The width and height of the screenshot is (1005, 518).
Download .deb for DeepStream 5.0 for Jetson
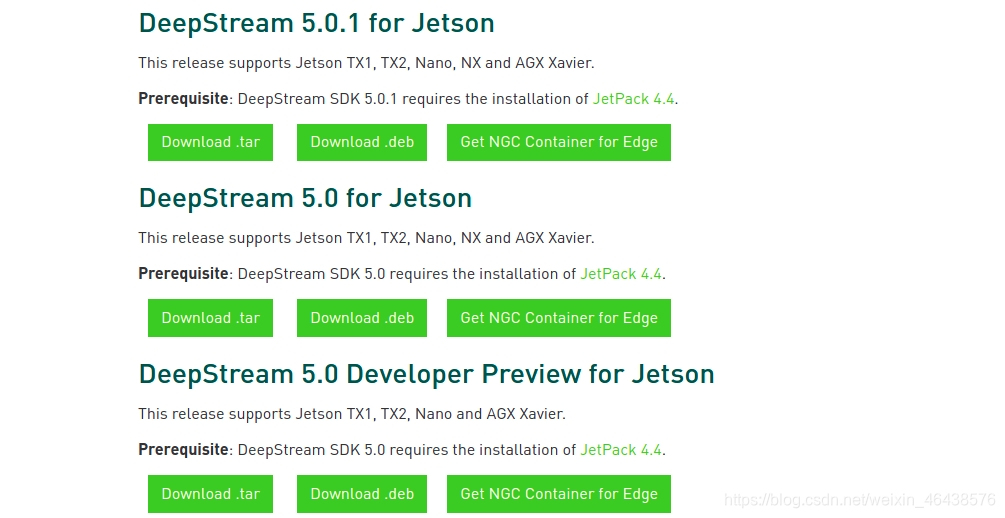361,318
